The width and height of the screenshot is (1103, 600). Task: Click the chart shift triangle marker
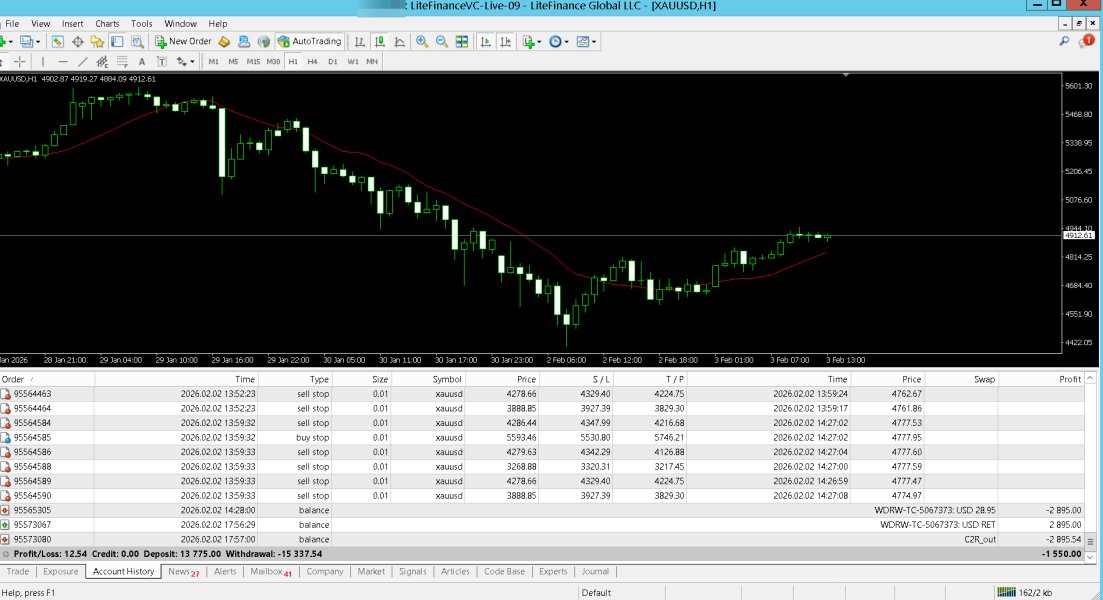click(x=847, y=75)
